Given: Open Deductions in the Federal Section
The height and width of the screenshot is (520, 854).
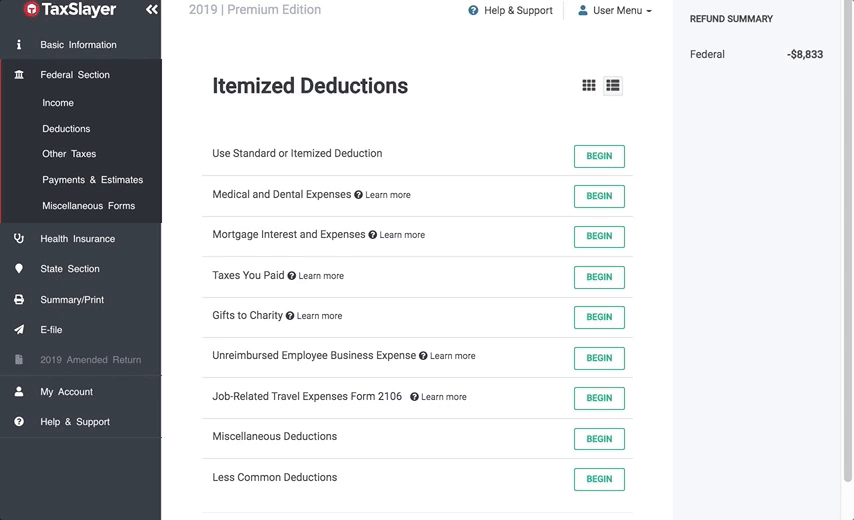Looking at the screenshot, I should click(66, 129).
